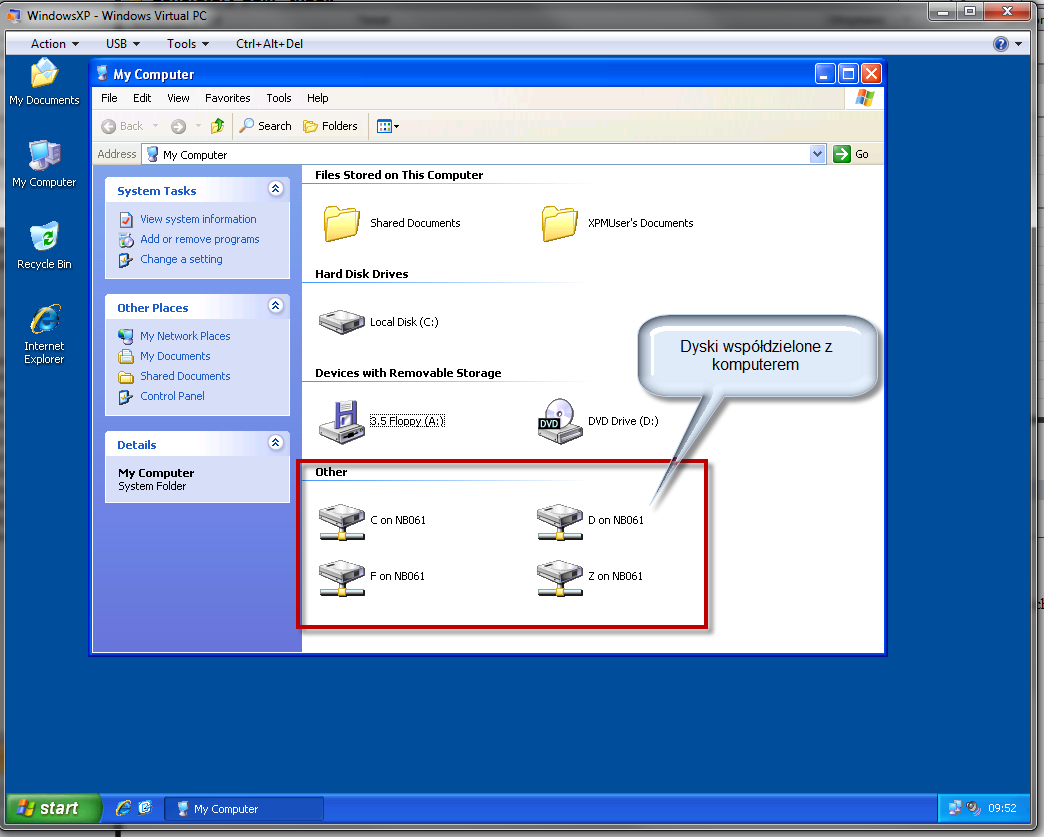Open the Back history dropdown arrow

(x=156, y=126)
